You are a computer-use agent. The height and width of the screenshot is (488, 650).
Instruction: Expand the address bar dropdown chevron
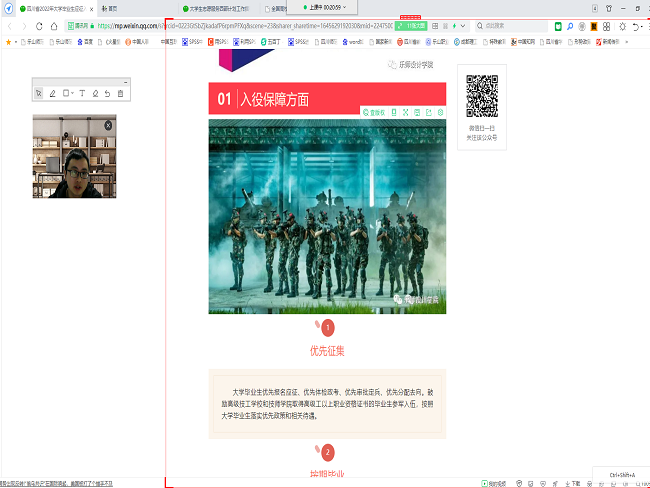pyautogui.click(x=463, y=26)
